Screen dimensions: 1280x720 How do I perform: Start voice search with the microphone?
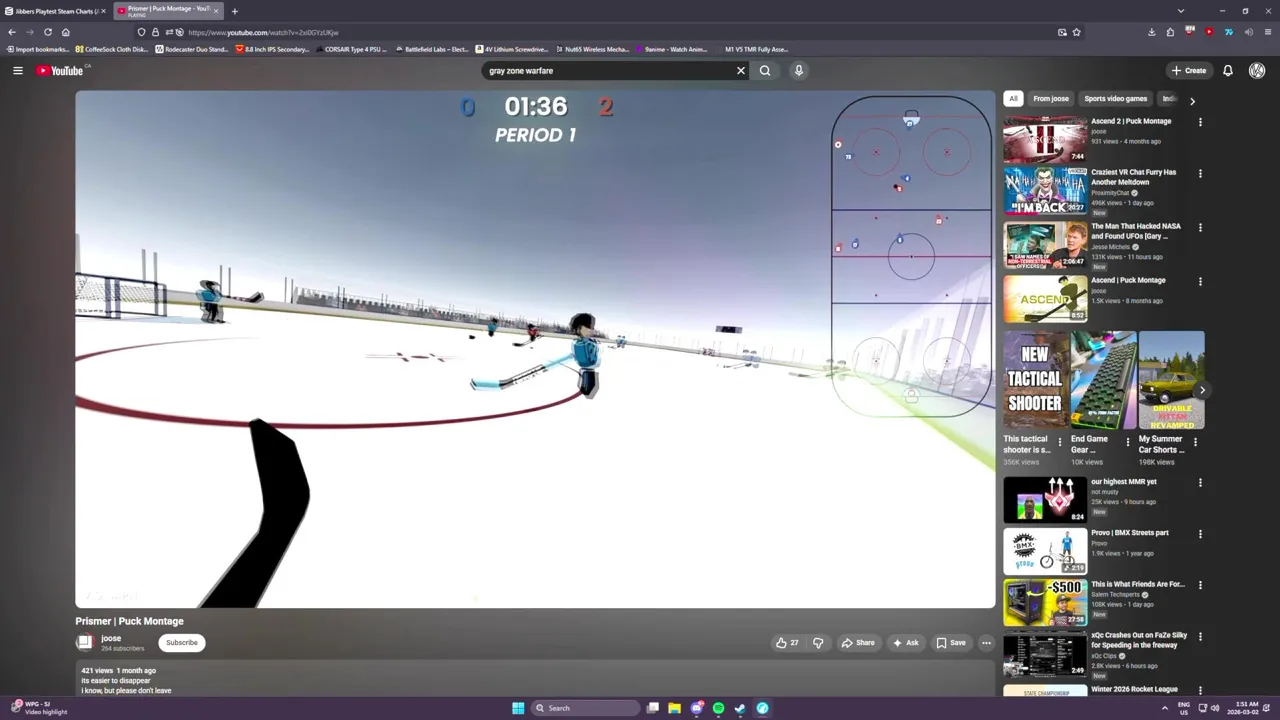798,71
